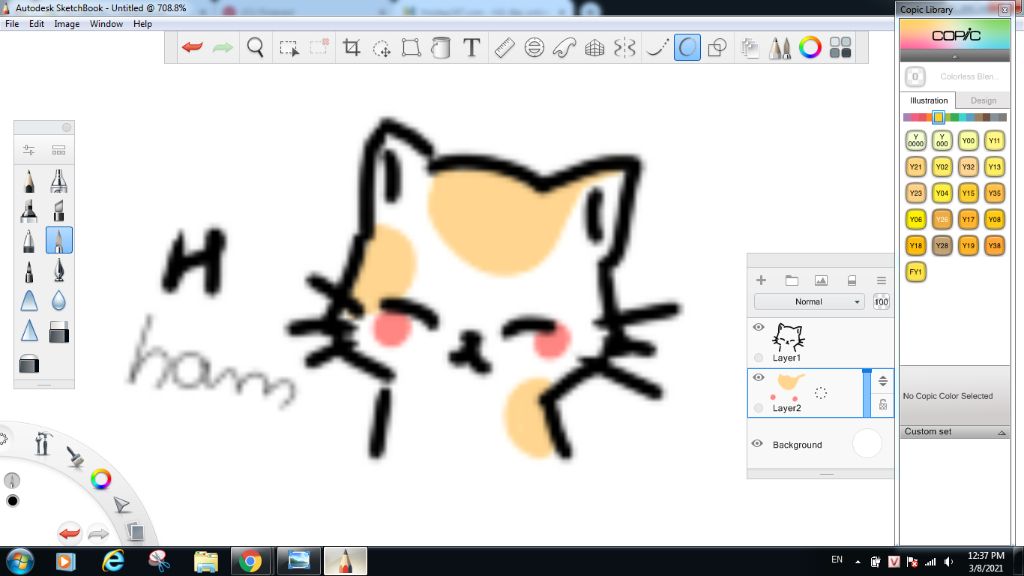Viewport: 1024px width, 576px height.
Task: Open the Brush Library icon
Action: [x=59, y=150]
